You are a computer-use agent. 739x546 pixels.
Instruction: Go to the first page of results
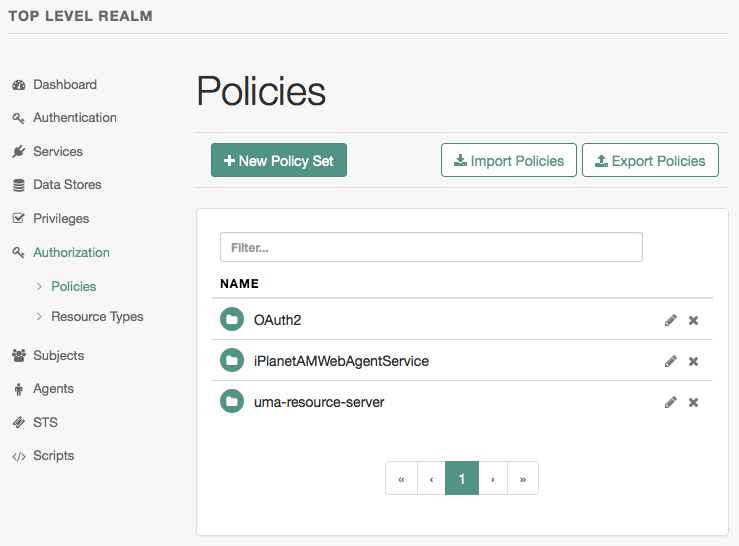pos(401,478)
